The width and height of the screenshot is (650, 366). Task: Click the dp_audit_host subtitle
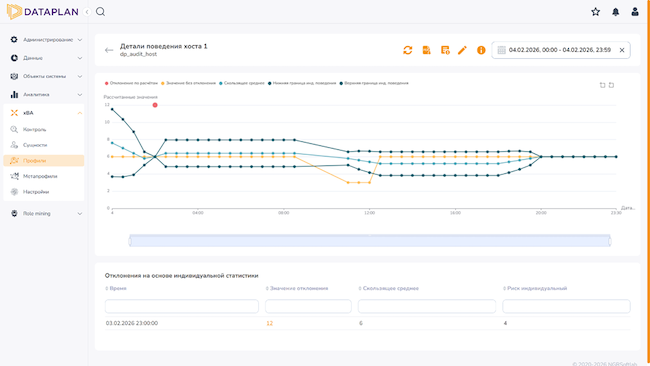138,54
